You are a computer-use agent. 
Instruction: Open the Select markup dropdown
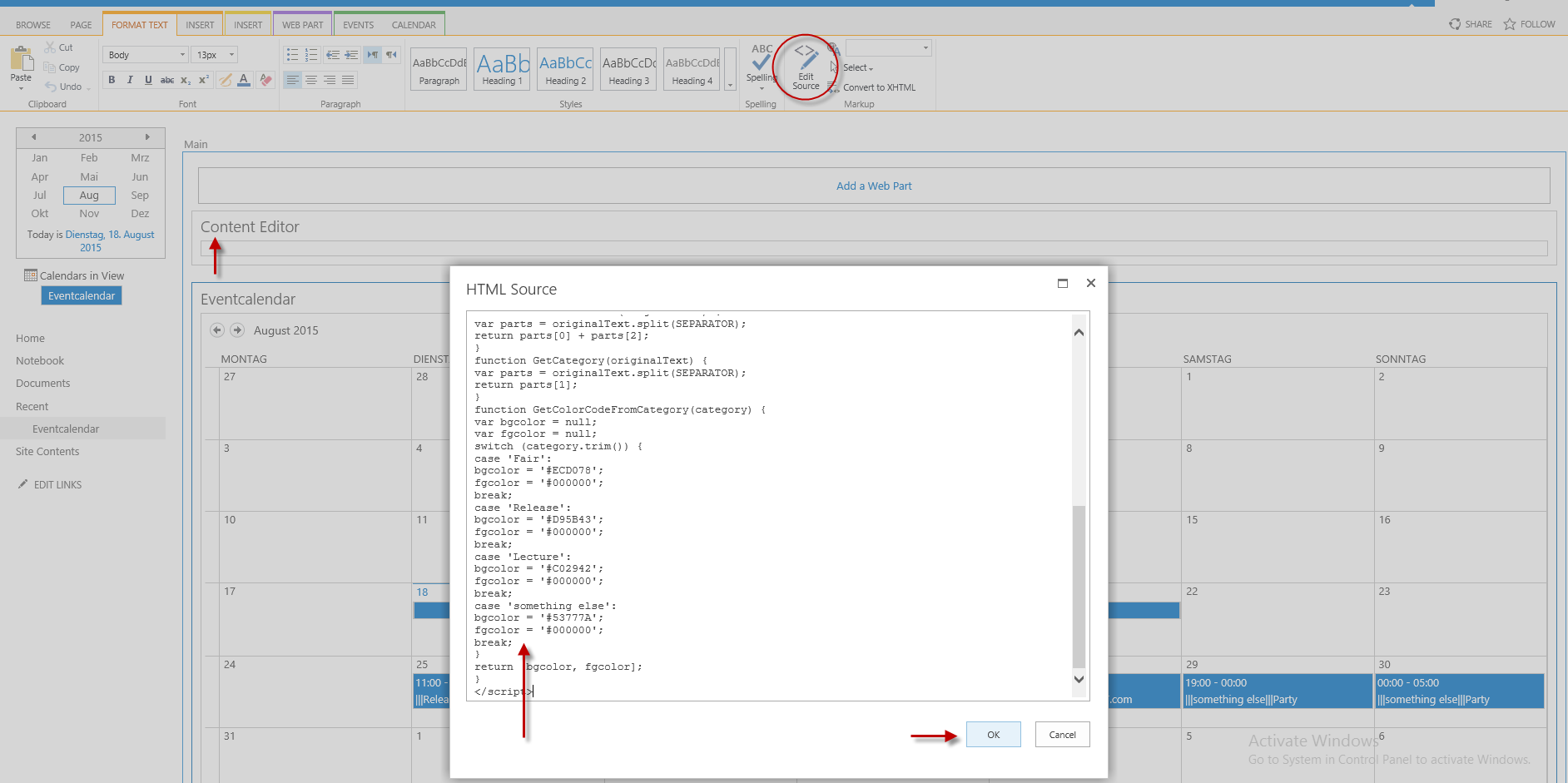click(x=858, y=67)
